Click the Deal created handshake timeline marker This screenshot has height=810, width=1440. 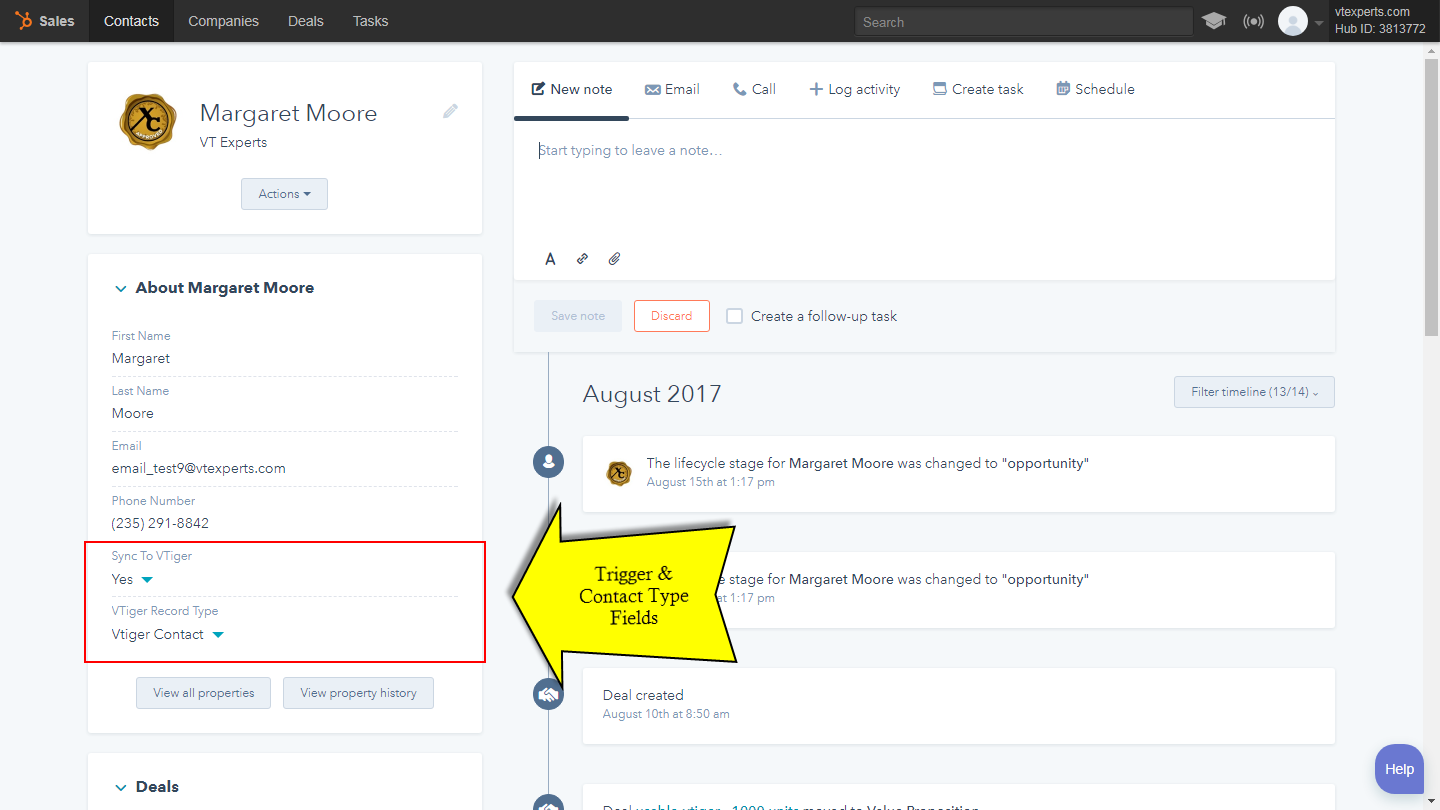(548, 694)
